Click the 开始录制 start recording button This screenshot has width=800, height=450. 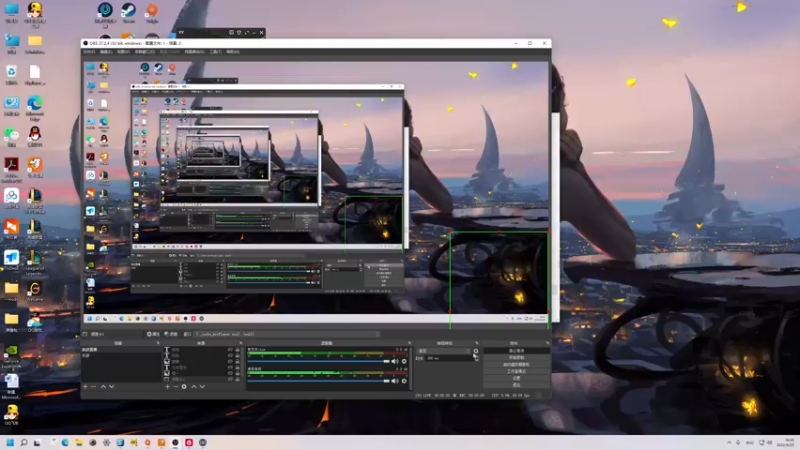coord(516,358)
